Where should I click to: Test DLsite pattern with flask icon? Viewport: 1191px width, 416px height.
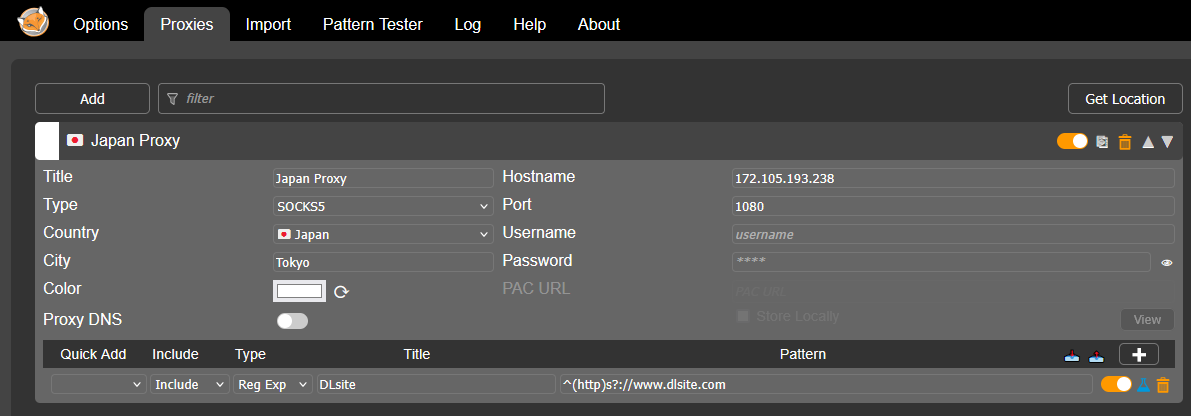click(x=1144, y=385)
